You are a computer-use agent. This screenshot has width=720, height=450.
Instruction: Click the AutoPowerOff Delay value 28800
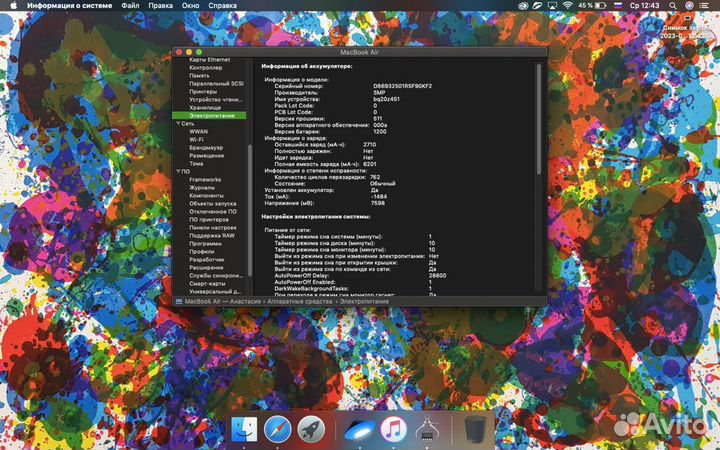437,276
